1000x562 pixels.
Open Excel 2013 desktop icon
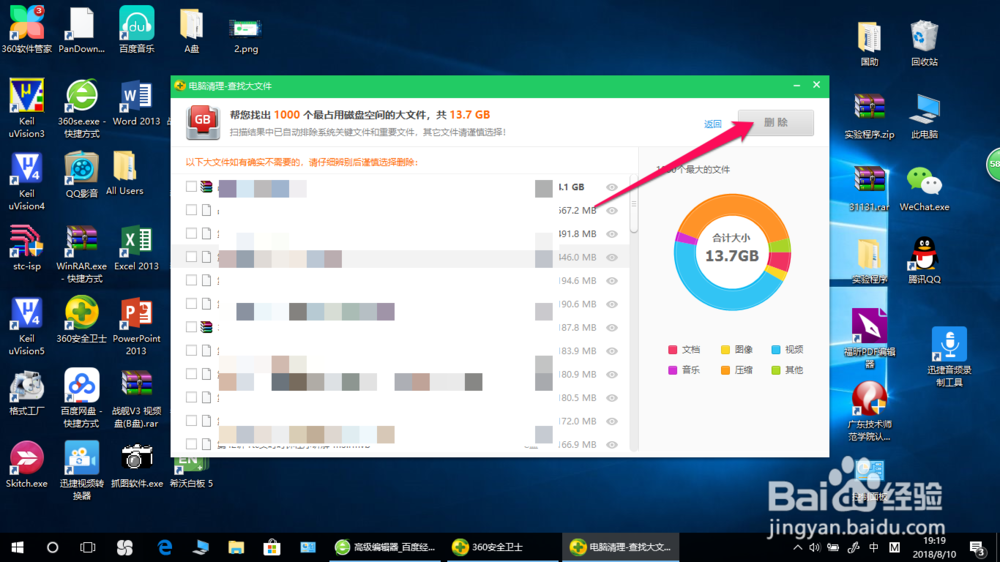pos(136,248)
